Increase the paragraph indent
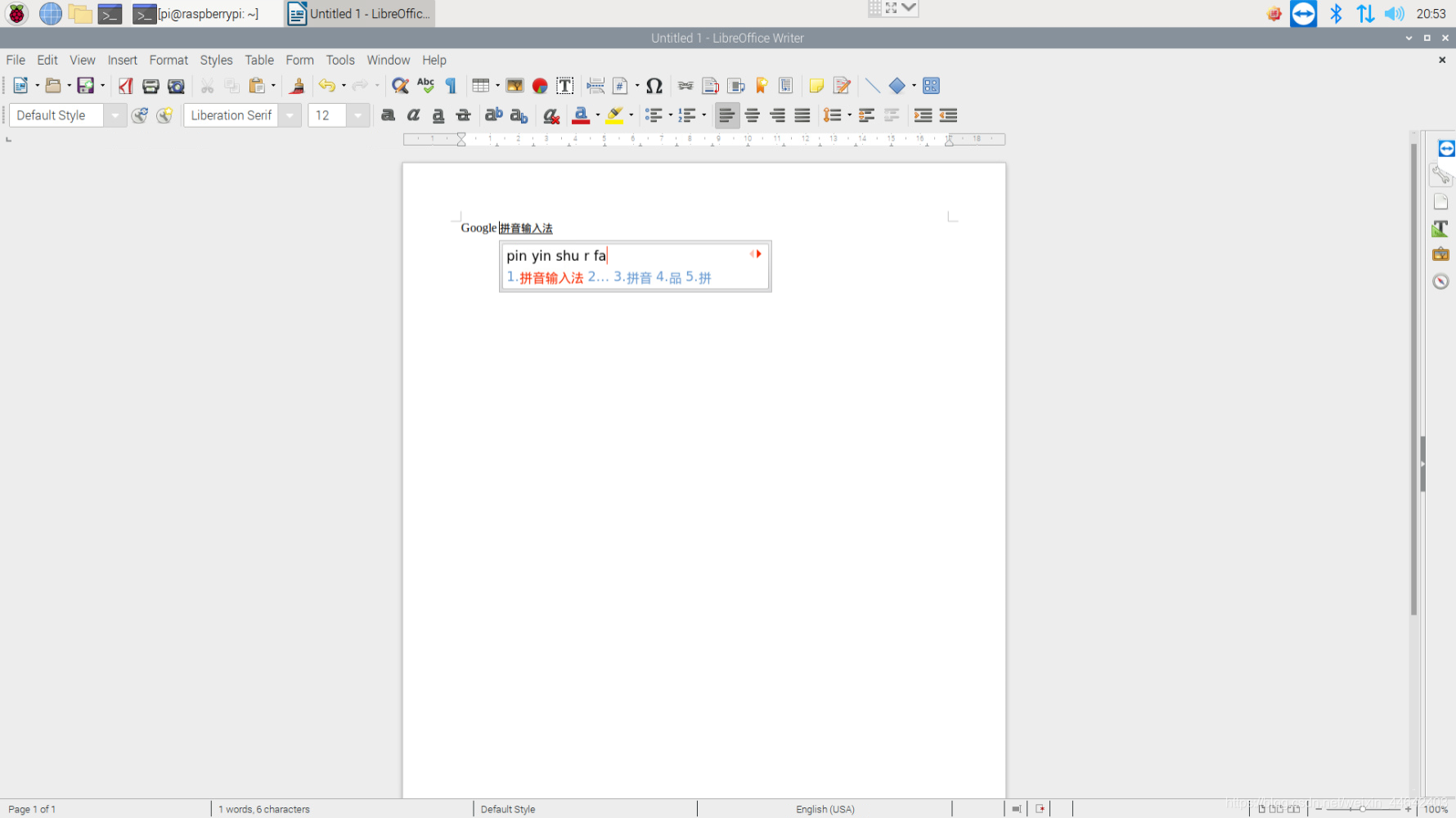 923,115
